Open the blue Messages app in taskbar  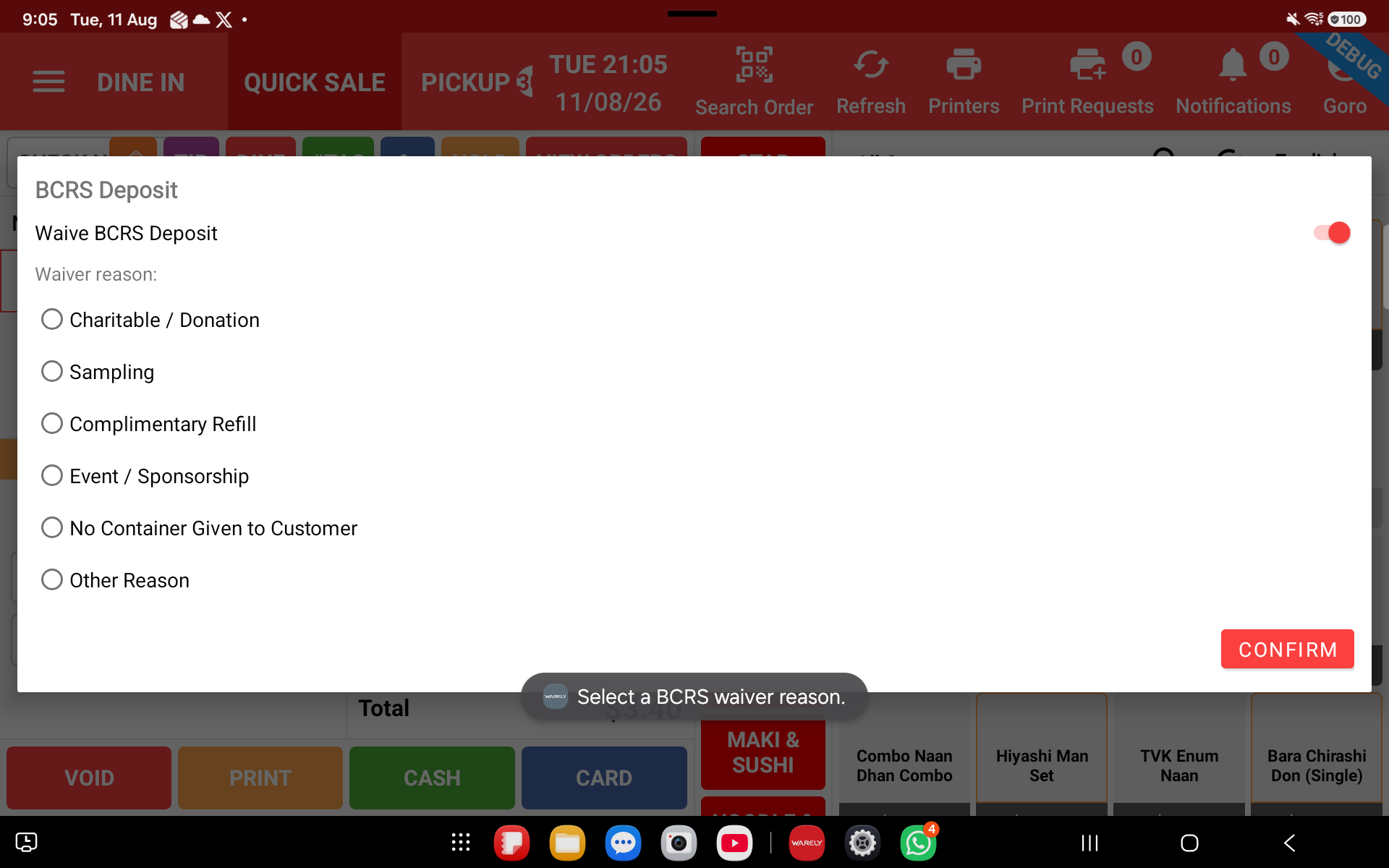pos(623,843)
